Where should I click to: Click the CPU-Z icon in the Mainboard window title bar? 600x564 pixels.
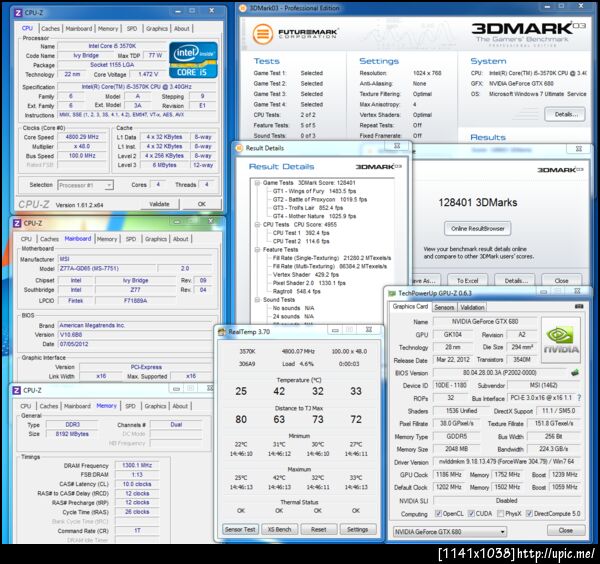(x=17, y=223)
